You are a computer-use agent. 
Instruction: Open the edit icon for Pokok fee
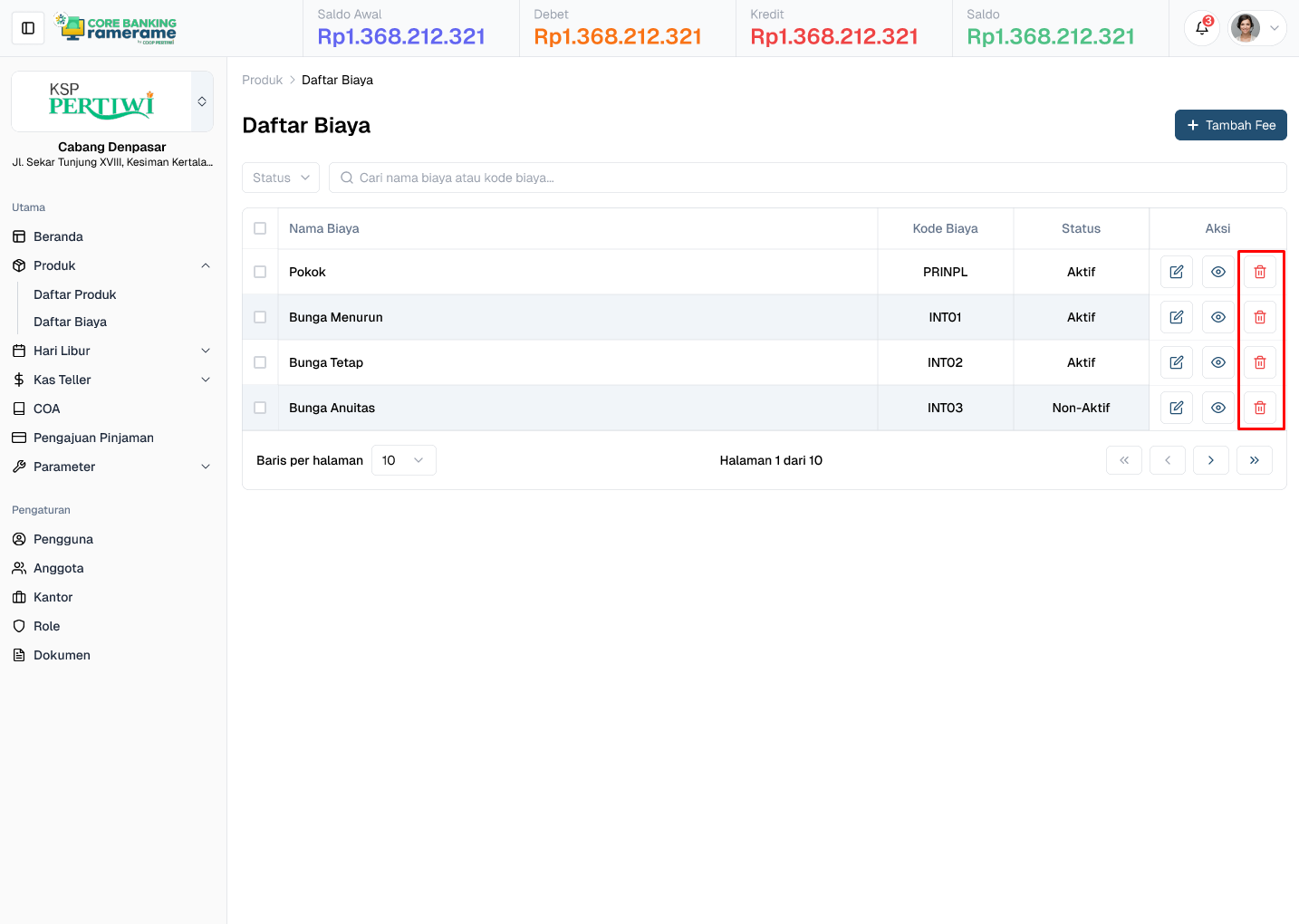tap(1176, 271)
